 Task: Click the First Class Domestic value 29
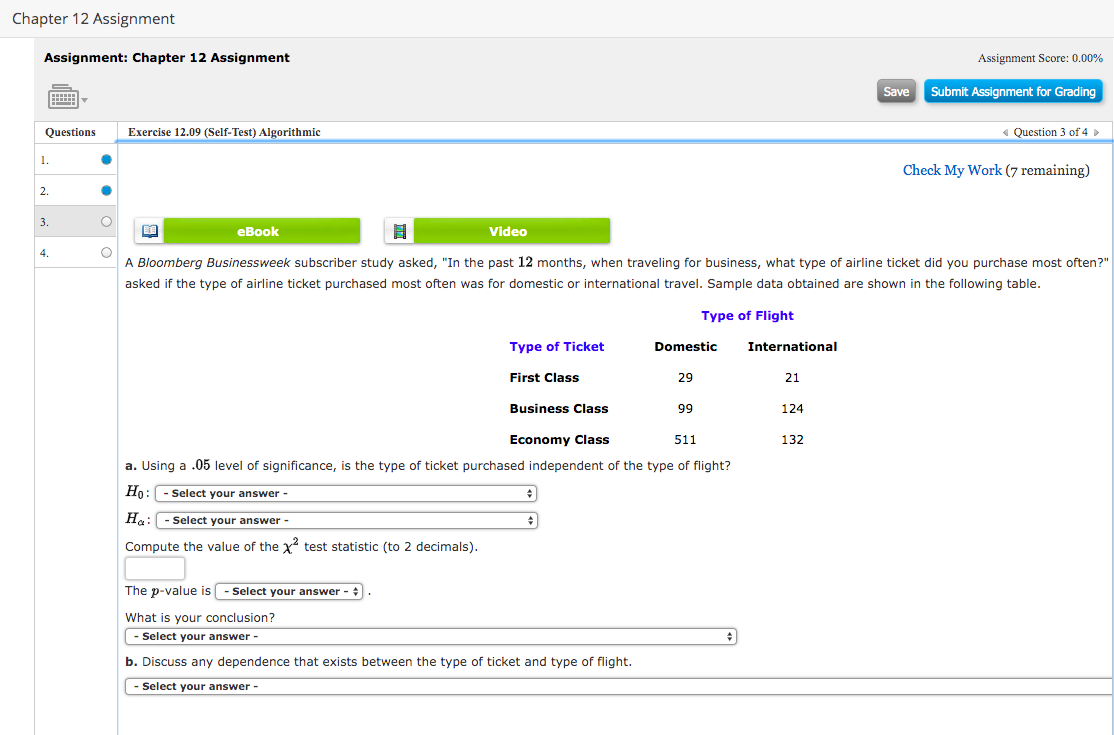686,378
